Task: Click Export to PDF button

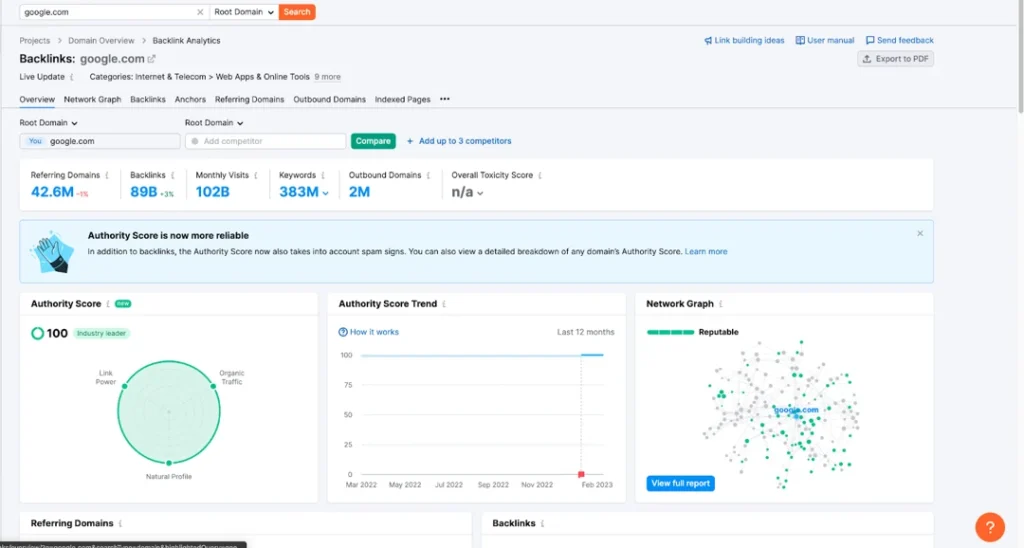Action: click(895, 59)
